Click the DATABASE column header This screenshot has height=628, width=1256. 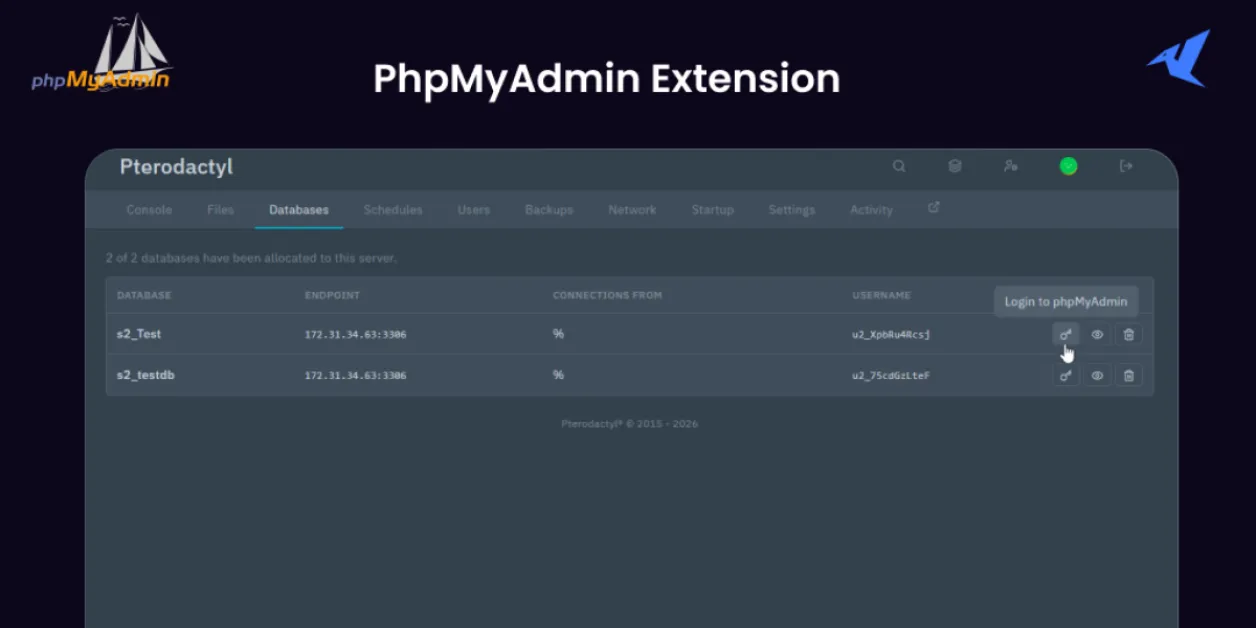pos(144,296)
